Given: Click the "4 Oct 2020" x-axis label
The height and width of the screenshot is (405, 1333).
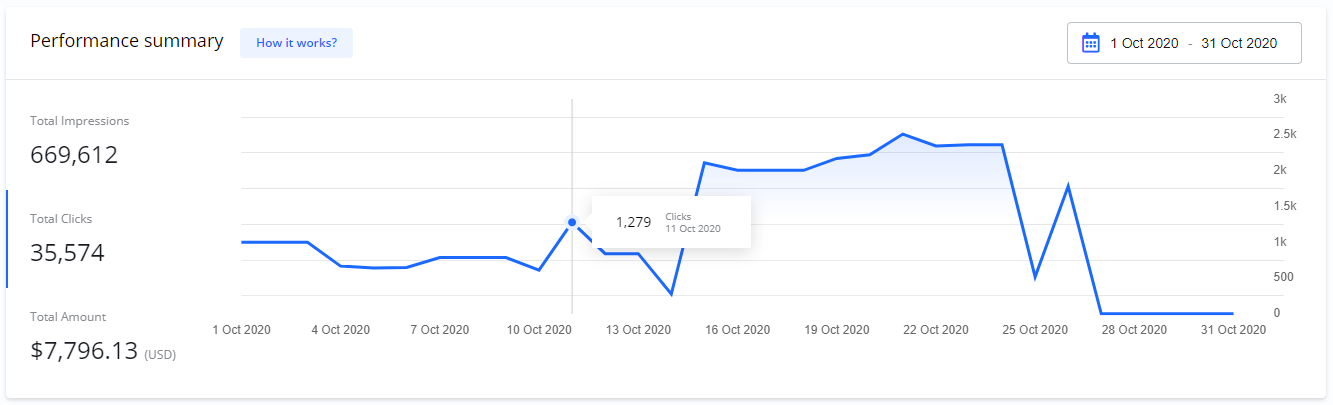Looking at the screenshot, I should tap(341, 330).
